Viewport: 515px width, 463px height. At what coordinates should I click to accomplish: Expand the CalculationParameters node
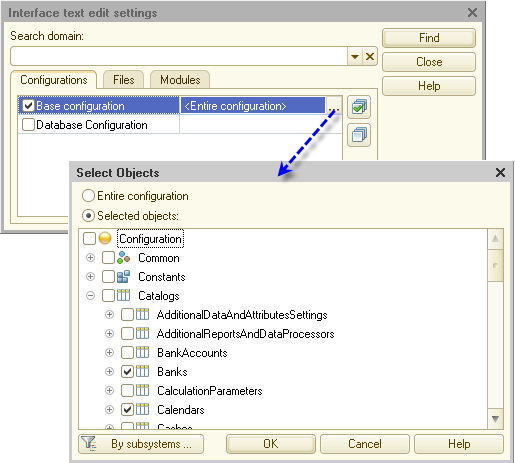click(109, 391)
